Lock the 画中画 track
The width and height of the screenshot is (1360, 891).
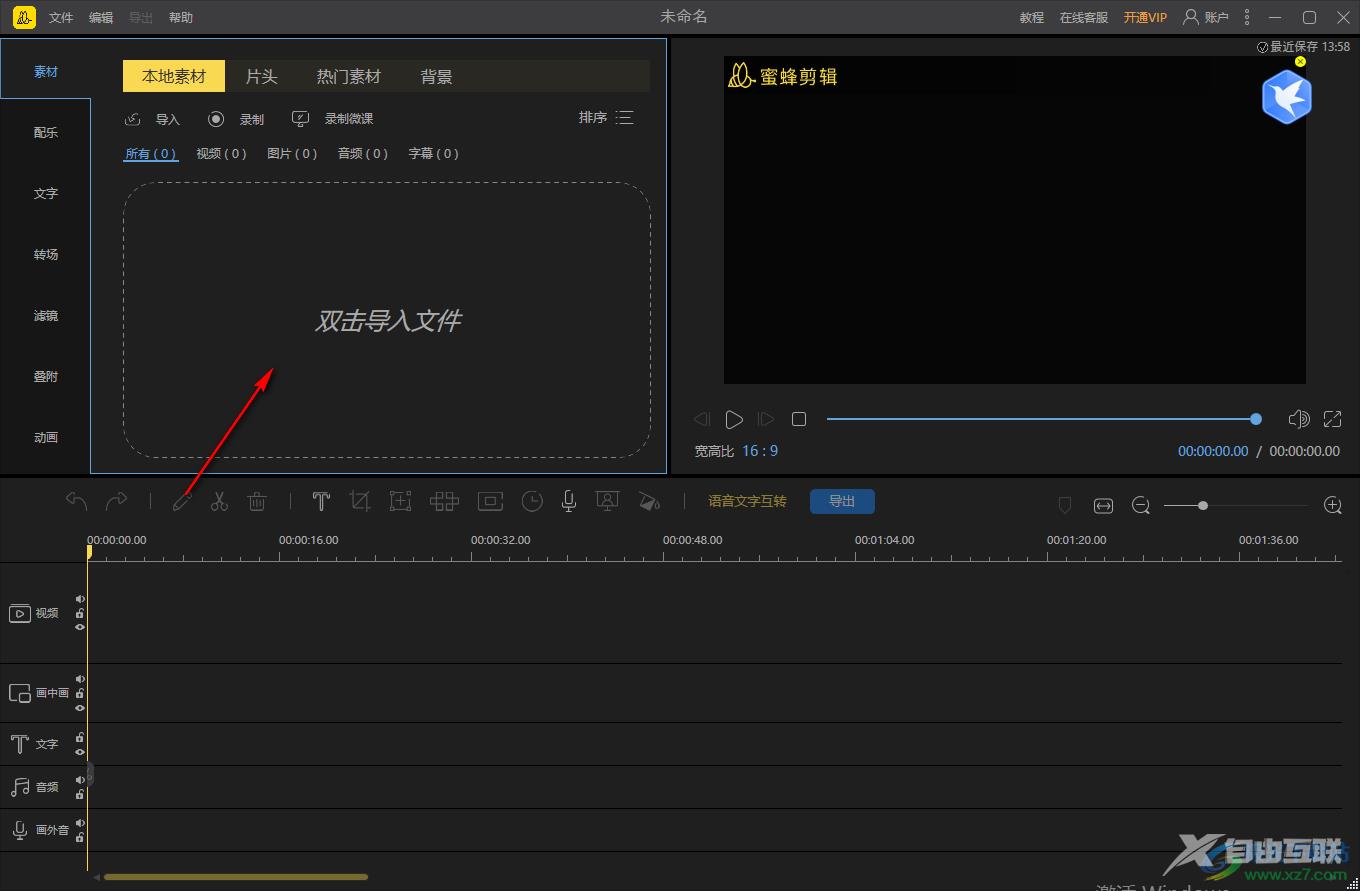[80, 693]
